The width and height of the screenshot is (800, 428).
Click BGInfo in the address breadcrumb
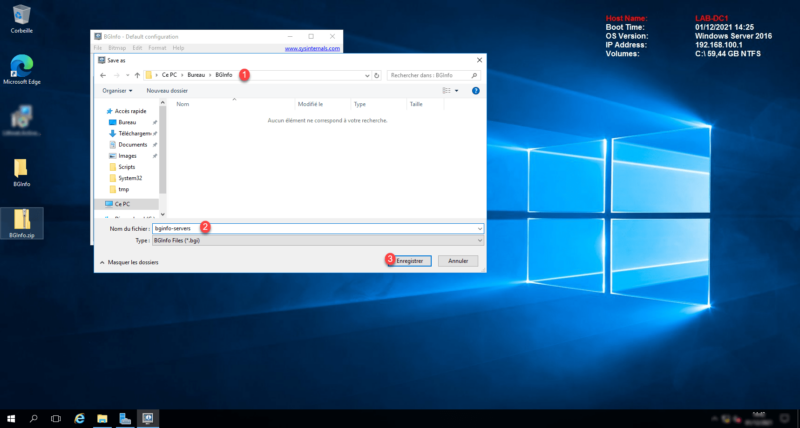click(223, 75)
